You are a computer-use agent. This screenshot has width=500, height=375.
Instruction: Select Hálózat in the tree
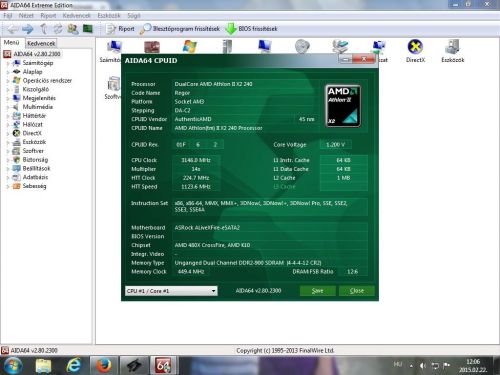[32, 124]
